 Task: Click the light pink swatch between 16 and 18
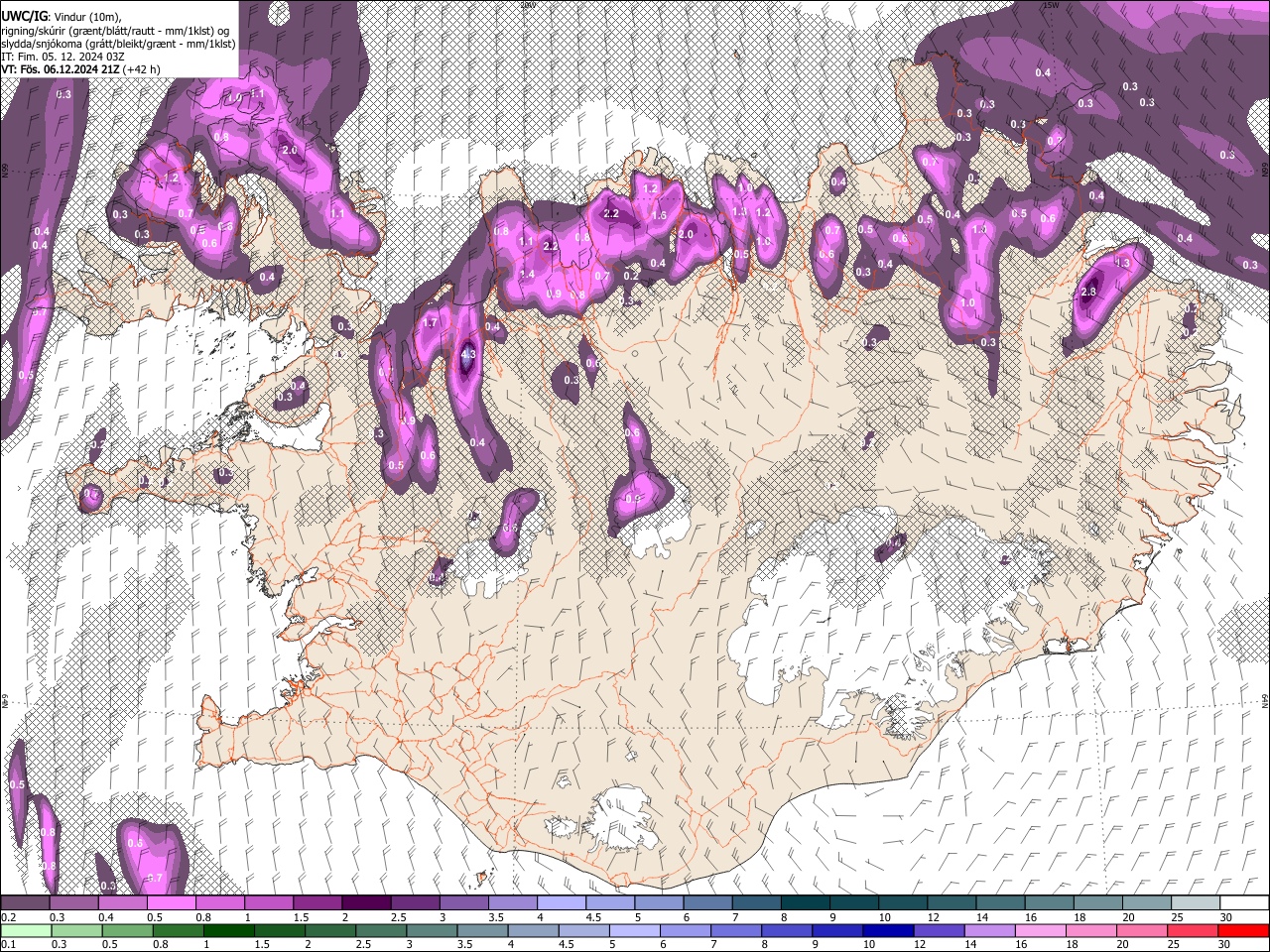point(1041,930)
